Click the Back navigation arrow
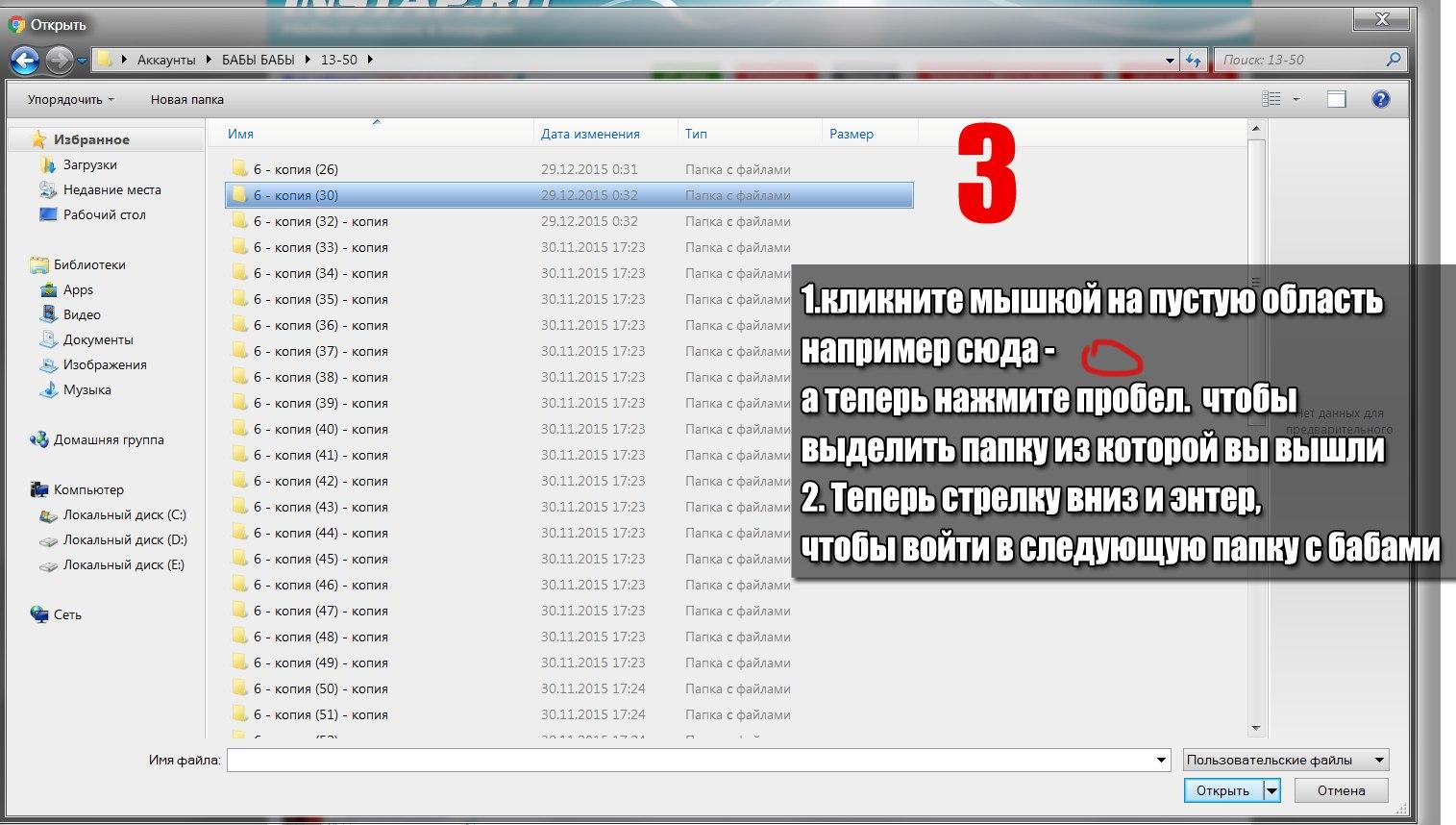 (24, 61)
